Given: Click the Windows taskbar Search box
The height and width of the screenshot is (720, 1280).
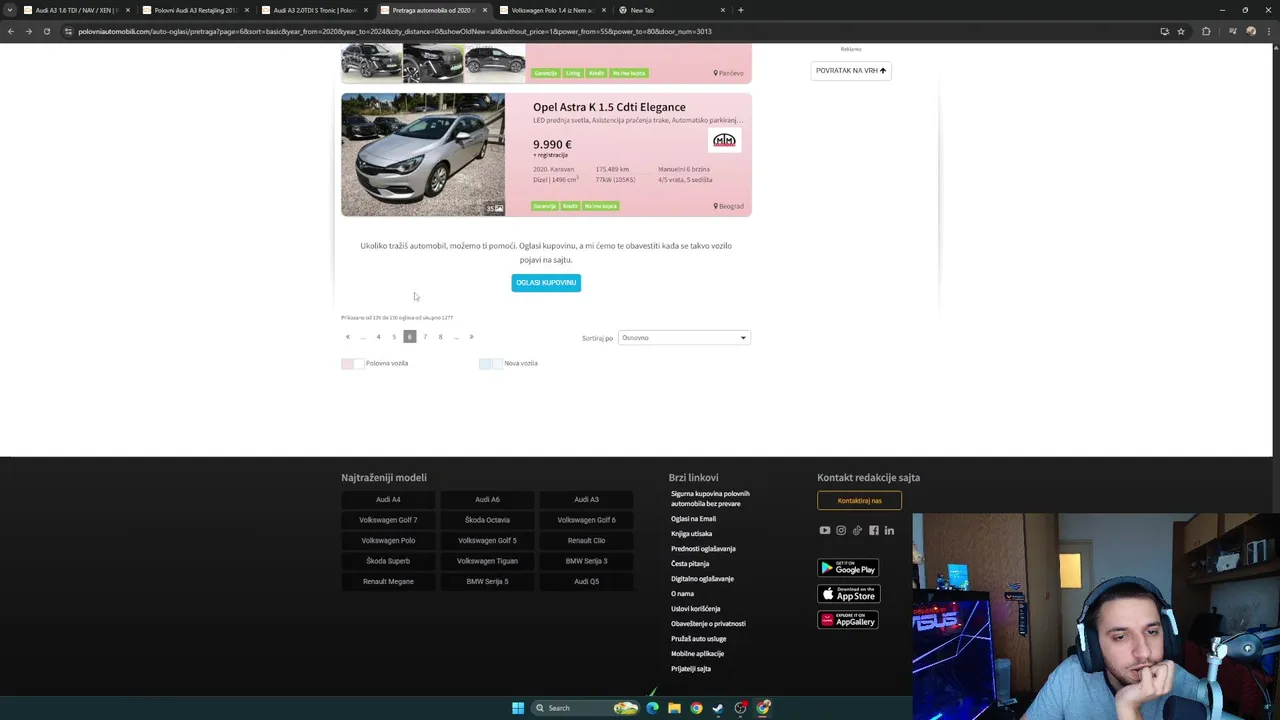Looking at the screenshot, I should [587, 708].
